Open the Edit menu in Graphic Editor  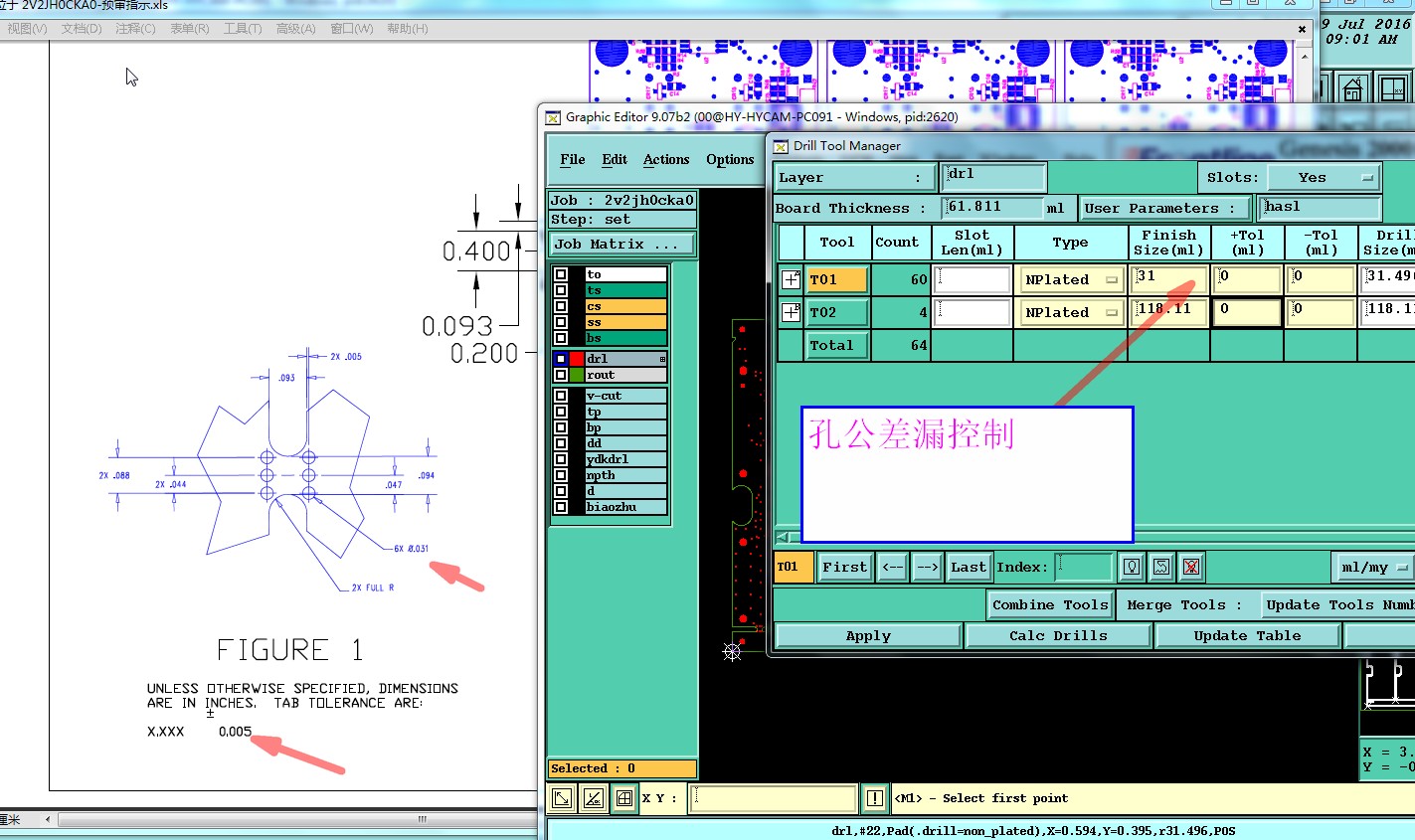(615, 159)
